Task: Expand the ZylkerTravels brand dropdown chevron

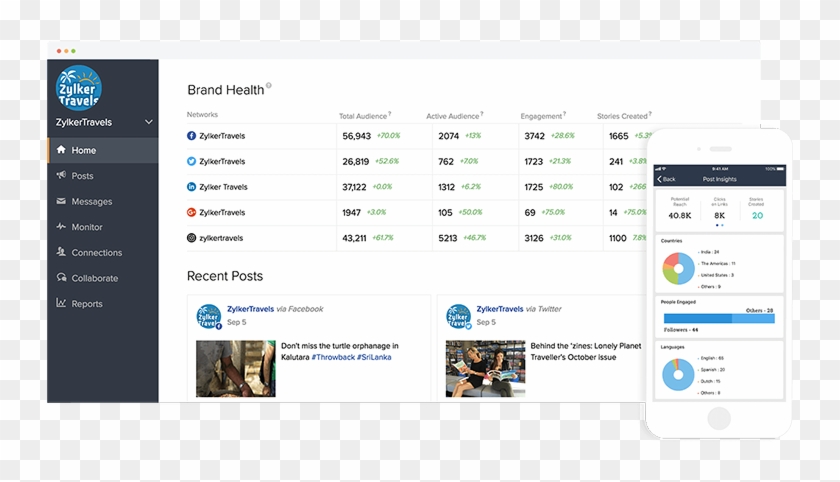Action: click(x=149, y=122)
